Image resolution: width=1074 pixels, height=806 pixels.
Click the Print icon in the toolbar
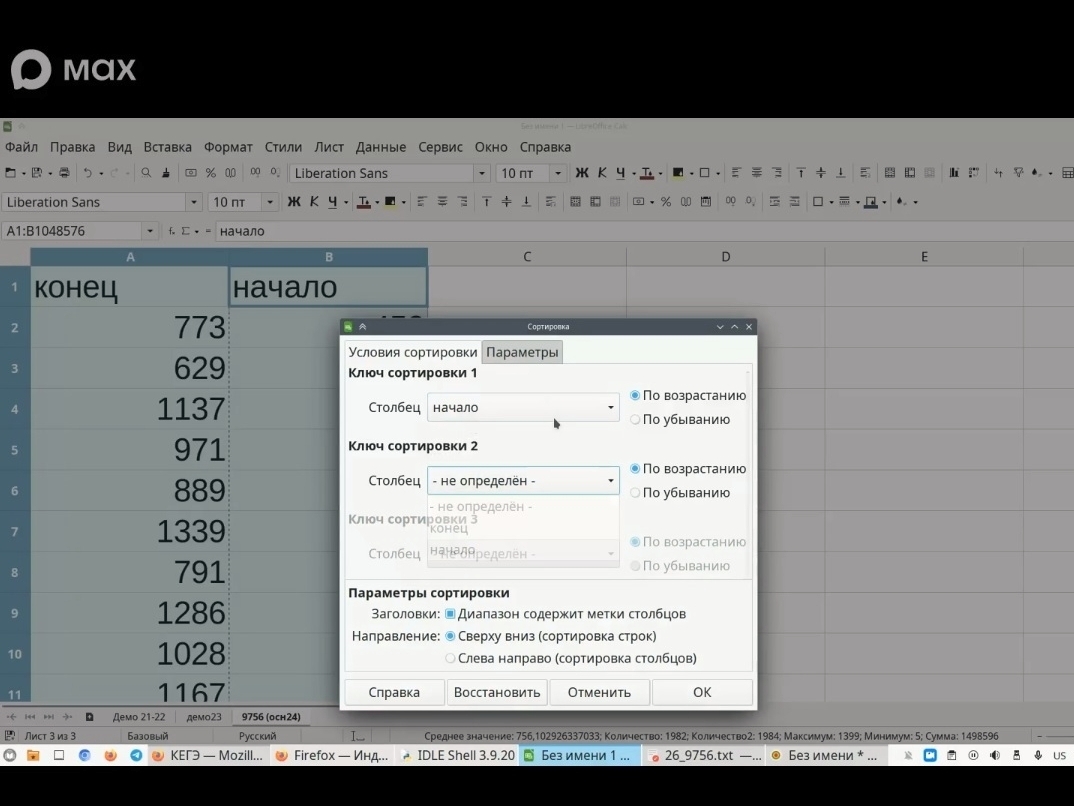coord(65,173)
